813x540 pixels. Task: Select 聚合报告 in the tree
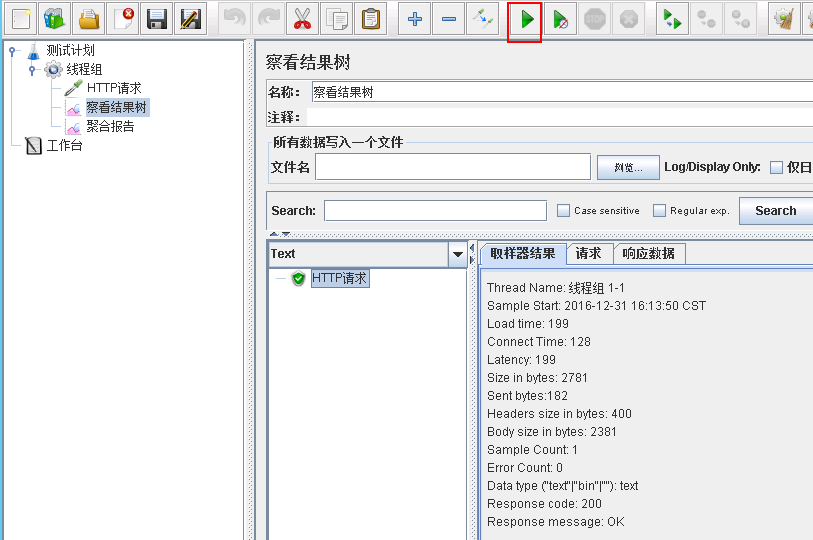[110, 127]
